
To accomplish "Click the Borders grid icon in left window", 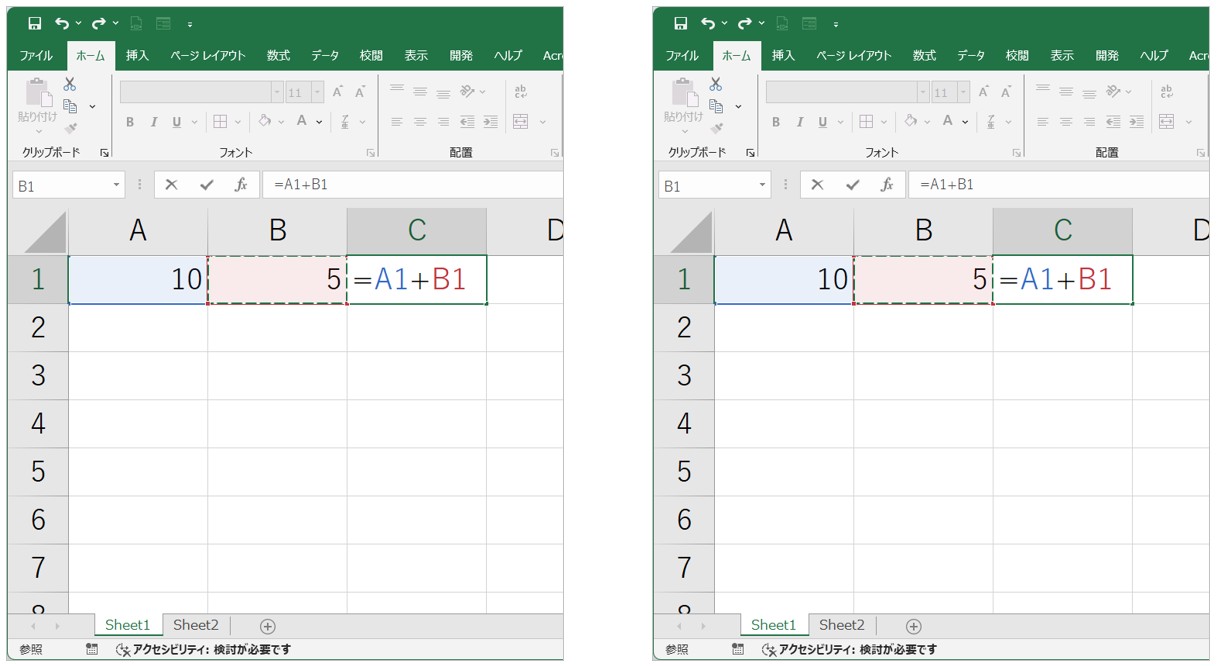I will 220,122.
